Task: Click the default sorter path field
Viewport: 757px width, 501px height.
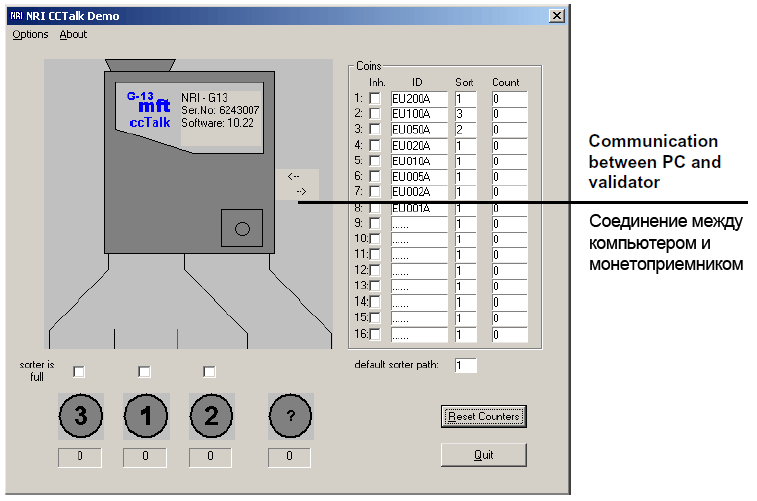Action: (x=465, y=365)
